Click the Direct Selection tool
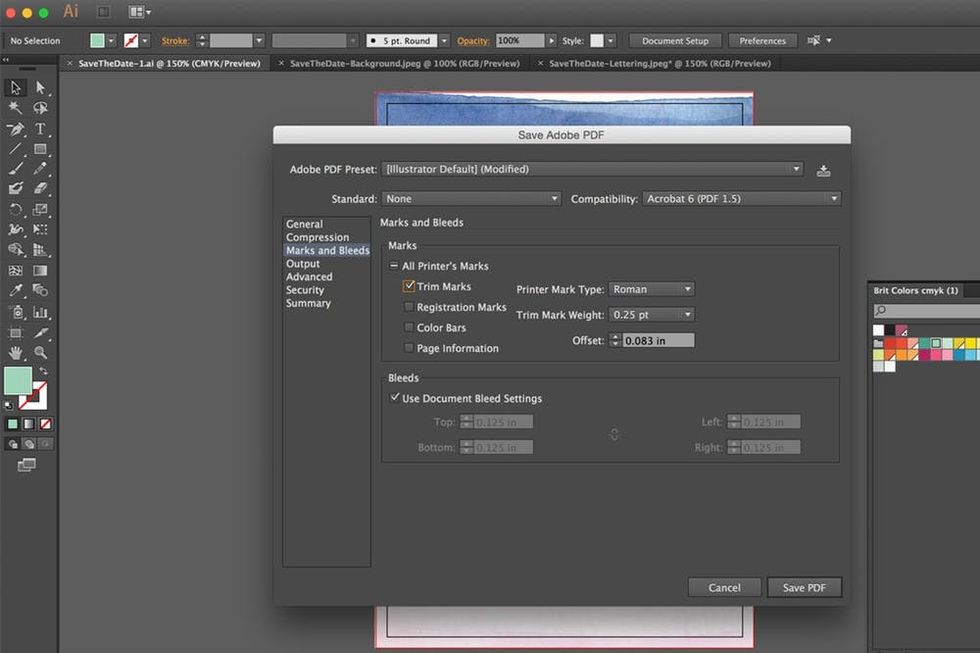 40,88
